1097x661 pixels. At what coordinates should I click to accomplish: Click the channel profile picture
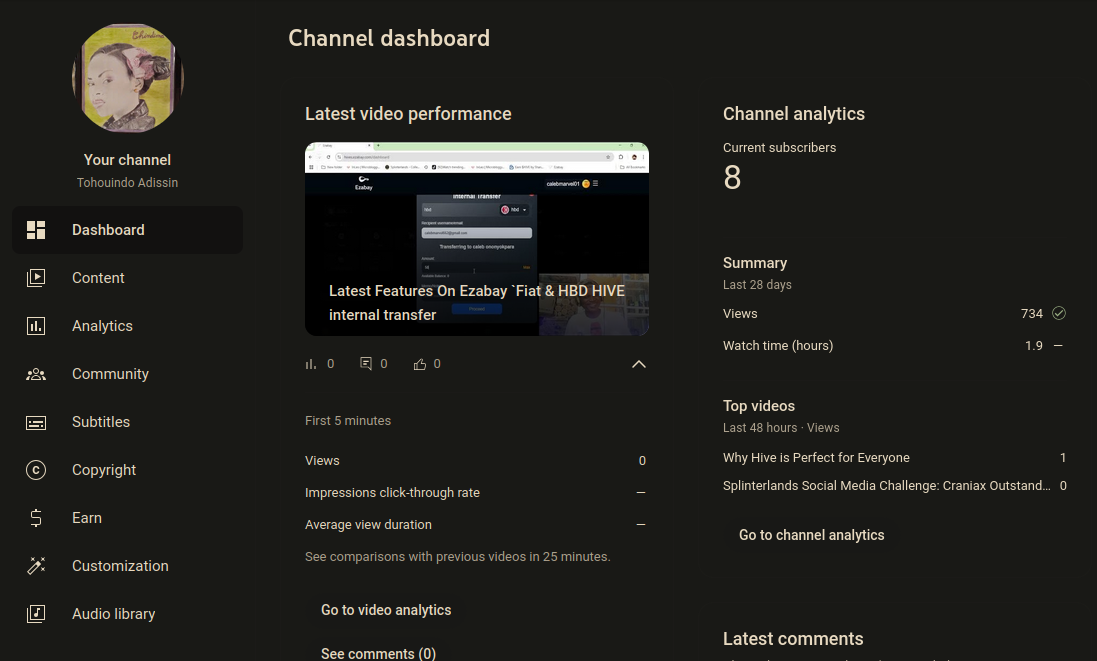(127, 78)
